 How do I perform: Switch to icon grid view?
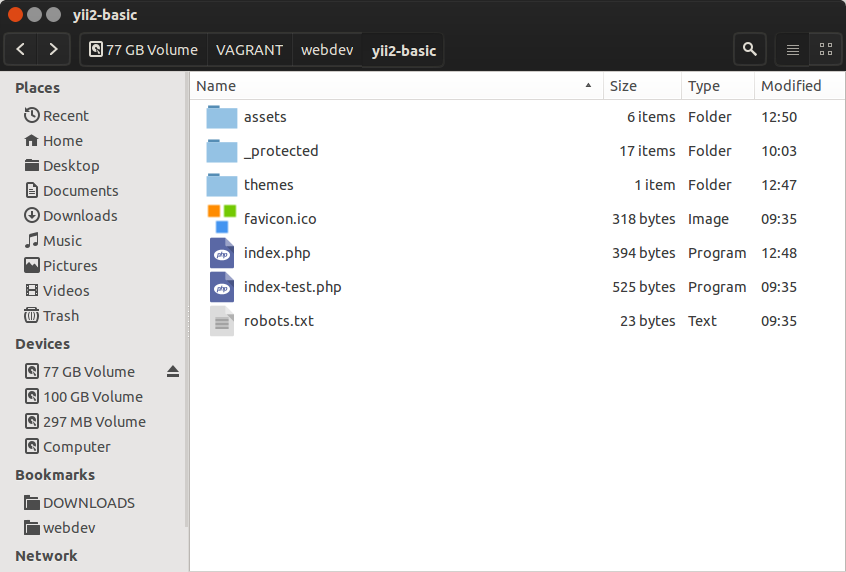tap(825, 49)
